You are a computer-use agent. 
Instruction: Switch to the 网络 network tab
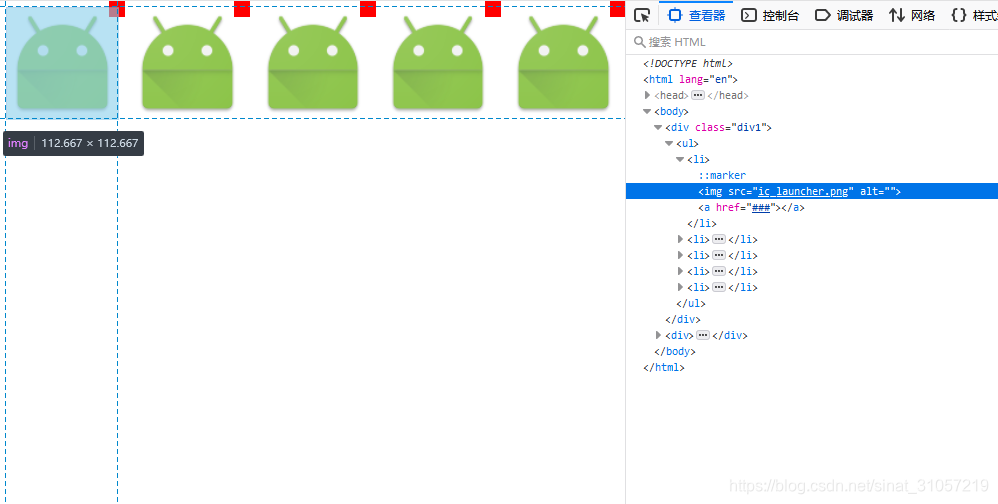pyautogui.click(x=912, y=15)
